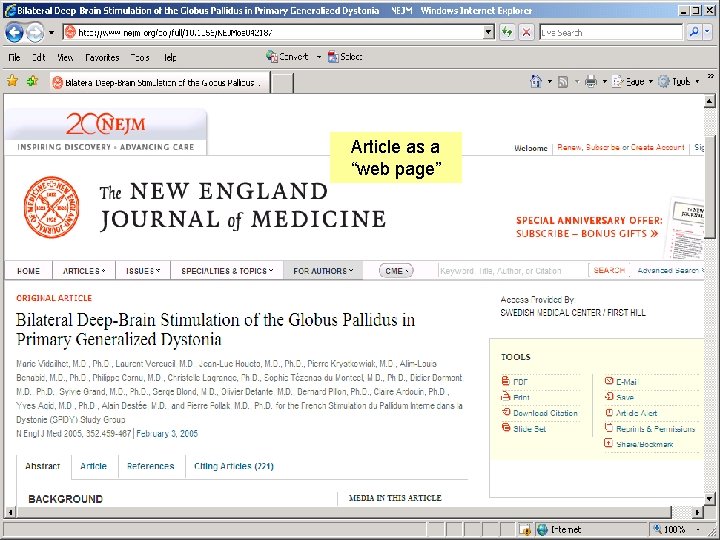
Task: Click the NEJM 200 anniversary logo
Action: (x=106, y=124)
